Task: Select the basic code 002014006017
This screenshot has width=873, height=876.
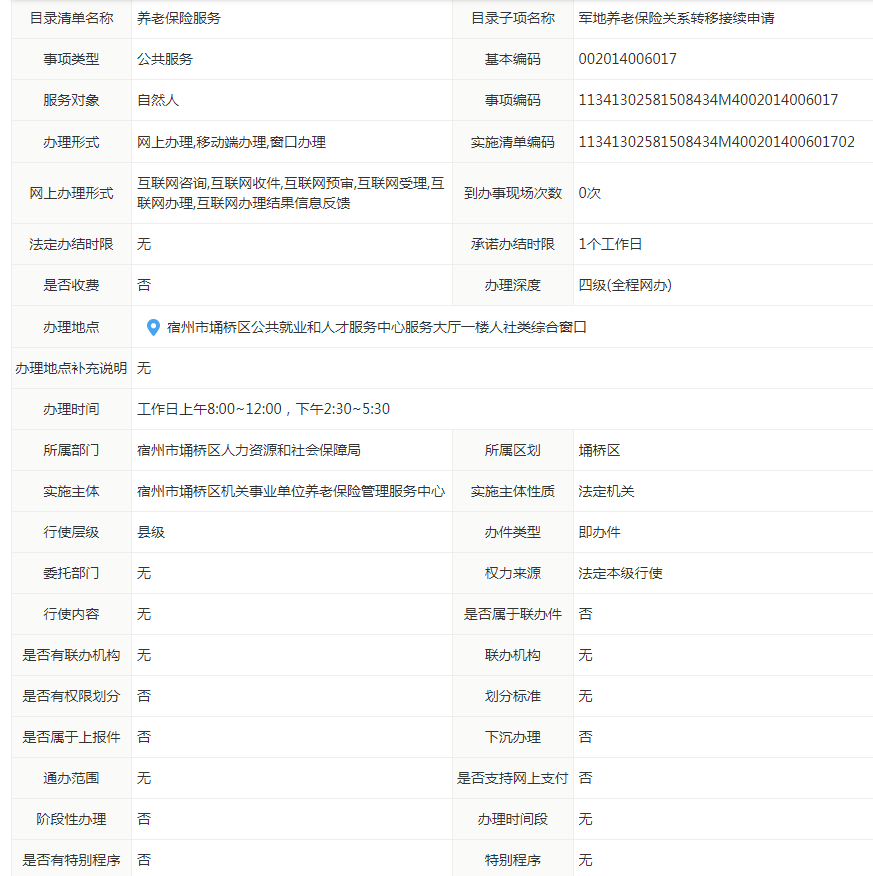Action: point(627,59)
